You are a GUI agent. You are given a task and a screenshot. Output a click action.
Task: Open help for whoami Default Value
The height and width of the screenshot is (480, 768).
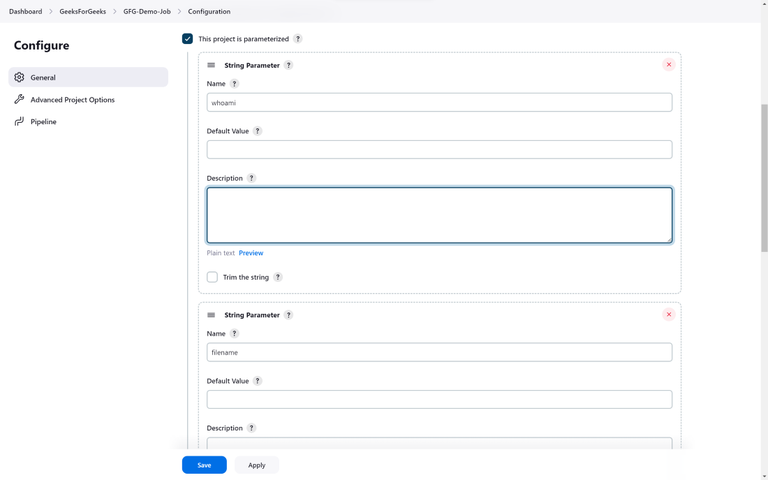(257, 131)
